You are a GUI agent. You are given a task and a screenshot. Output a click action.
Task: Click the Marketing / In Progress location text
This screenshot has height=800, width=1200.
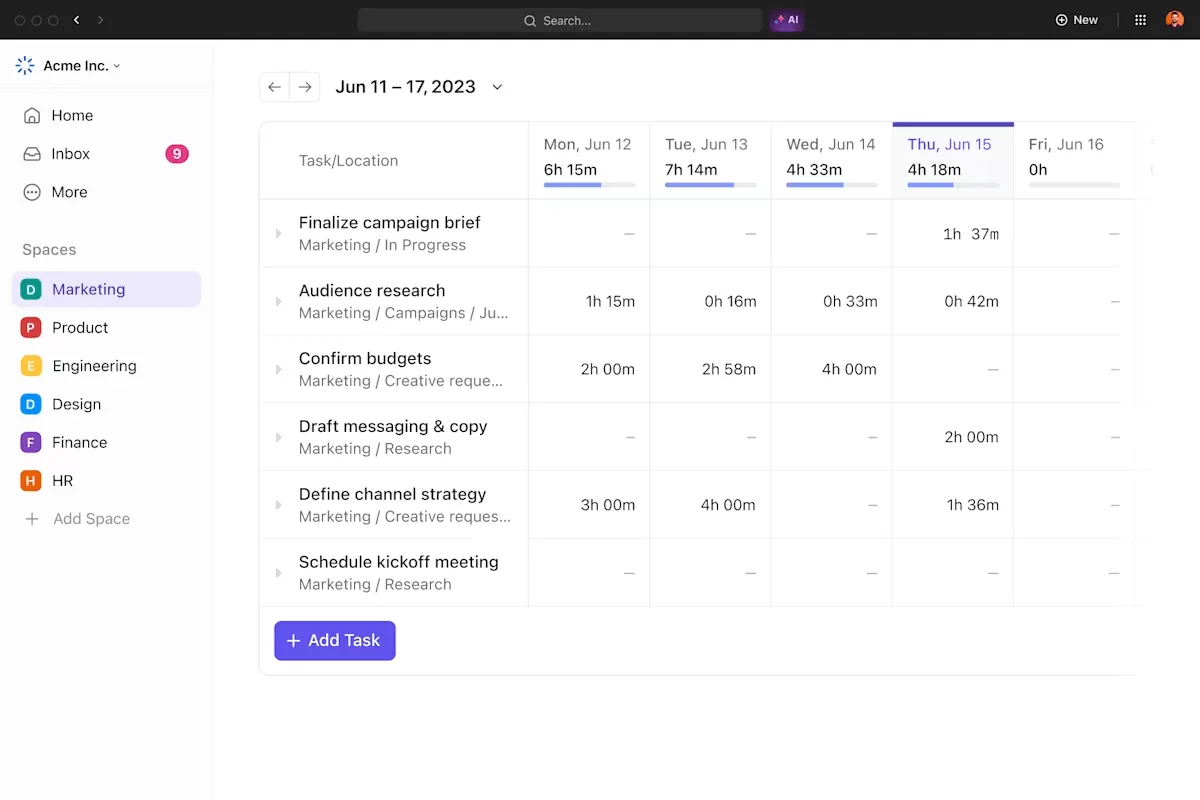point(382,245)
